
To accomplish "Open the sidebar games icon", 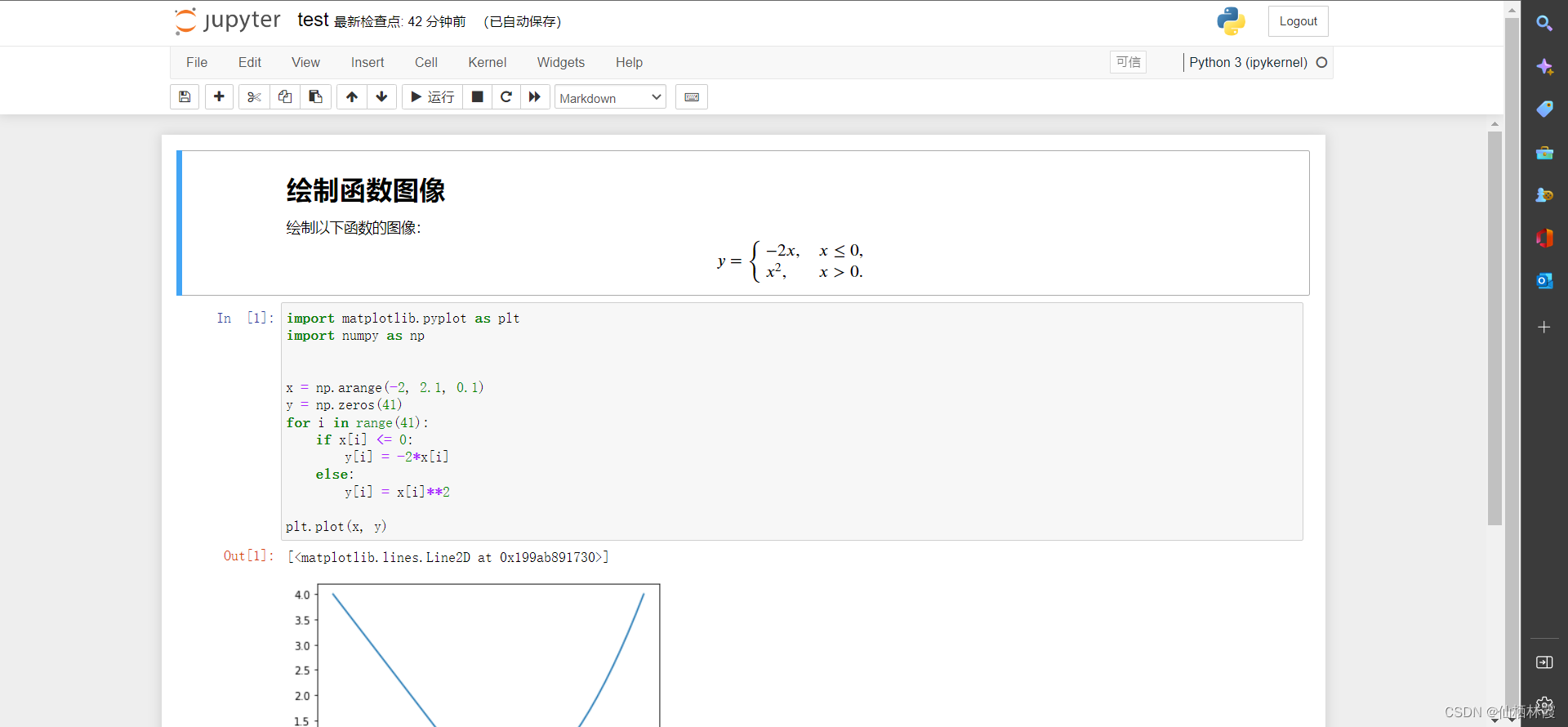I will pyautogui.click(x=1544, y=195).
